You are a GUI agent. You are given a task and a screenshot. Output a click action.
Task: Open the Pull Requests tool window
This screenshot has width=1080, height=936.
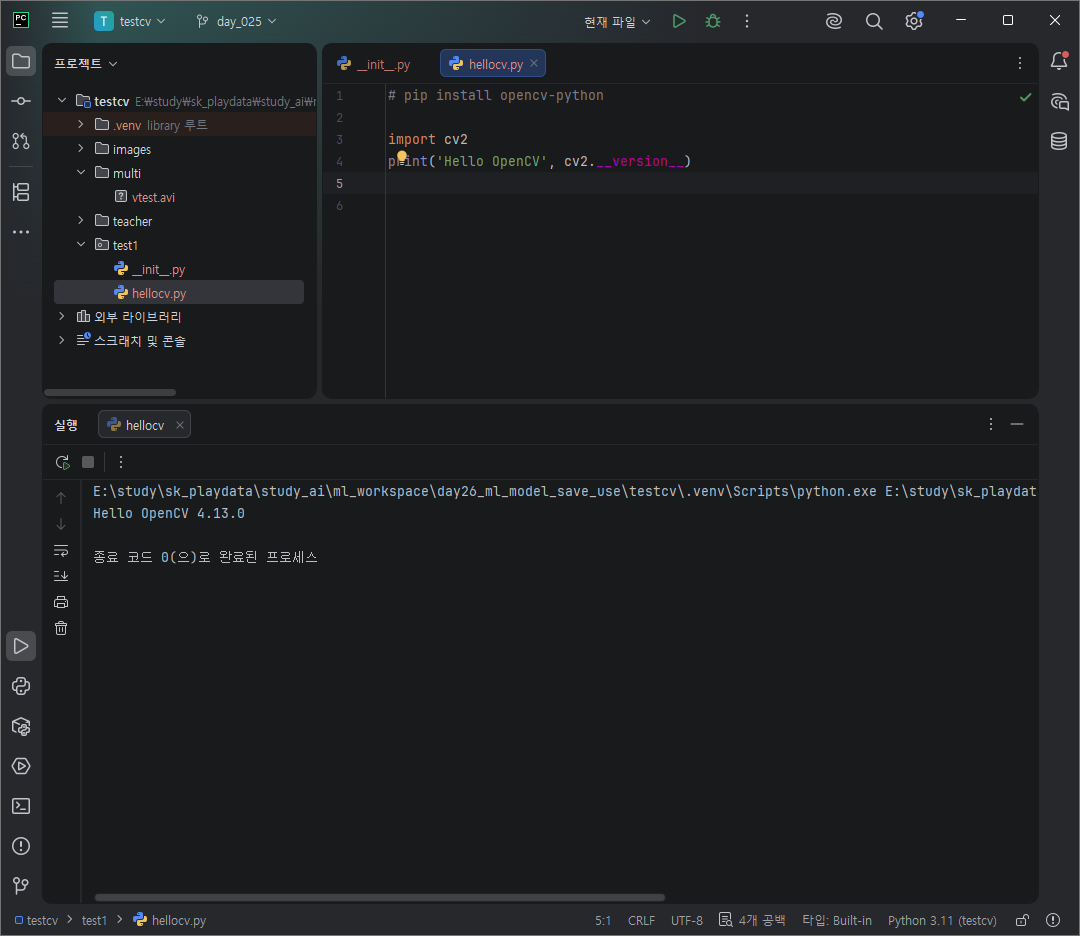click(x=21, y=141)
